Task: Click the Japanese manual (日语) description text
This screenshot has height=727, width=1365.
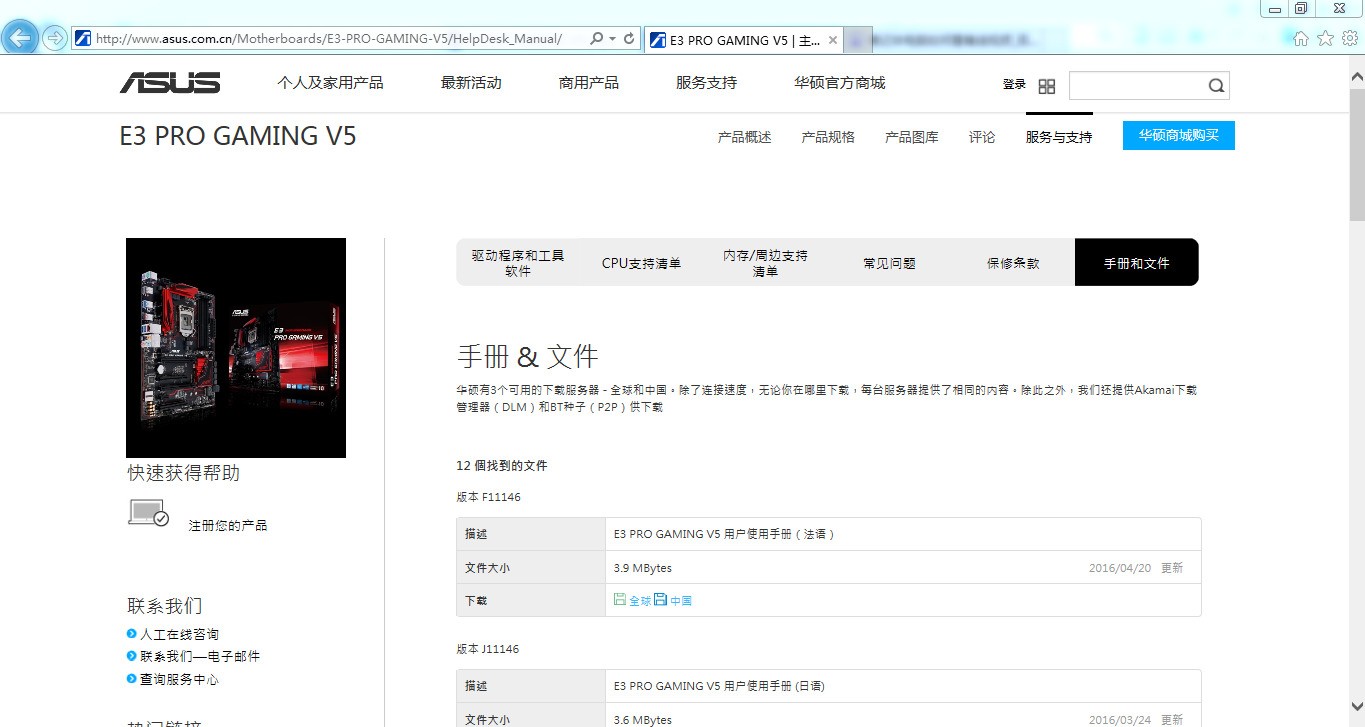Action: click(x=719, y=686)
